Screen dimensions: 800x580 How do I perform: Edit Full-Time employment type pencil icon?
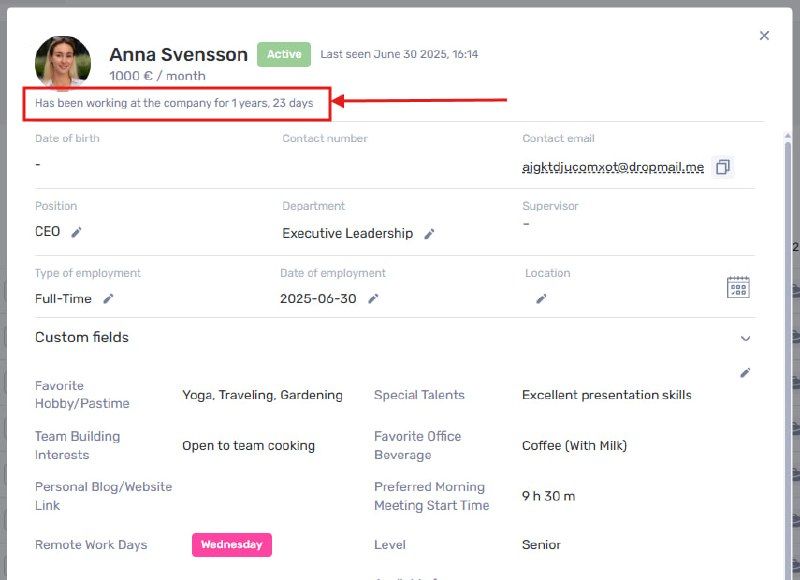108,299
